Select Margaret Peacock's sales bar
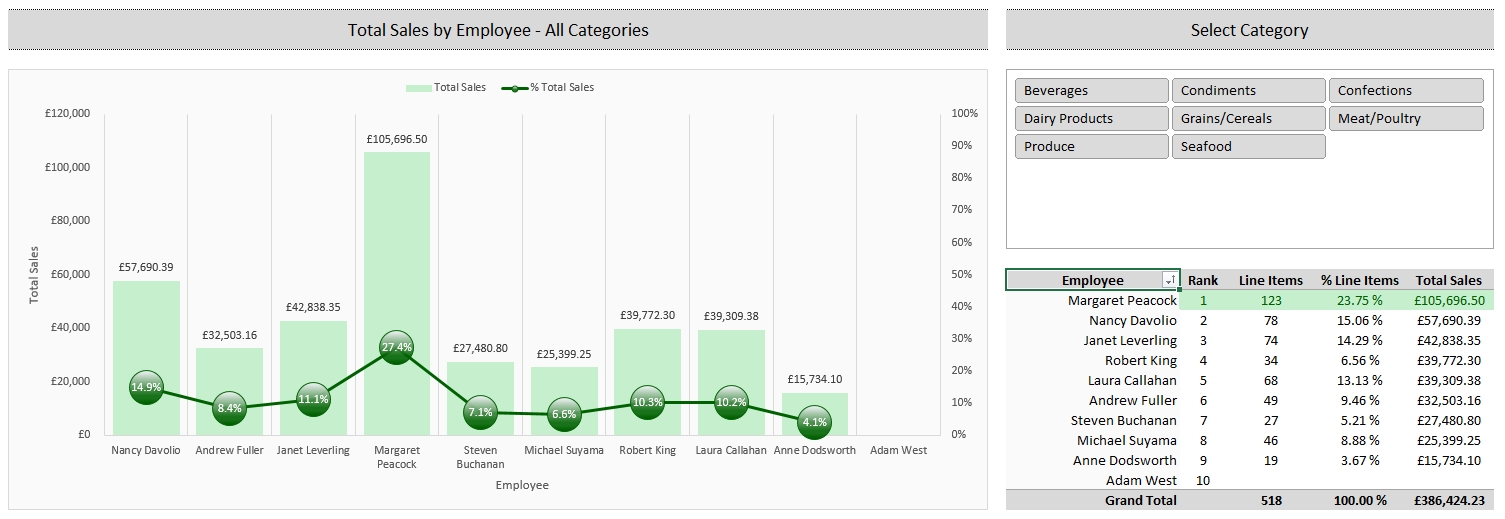 click(397, 250)
